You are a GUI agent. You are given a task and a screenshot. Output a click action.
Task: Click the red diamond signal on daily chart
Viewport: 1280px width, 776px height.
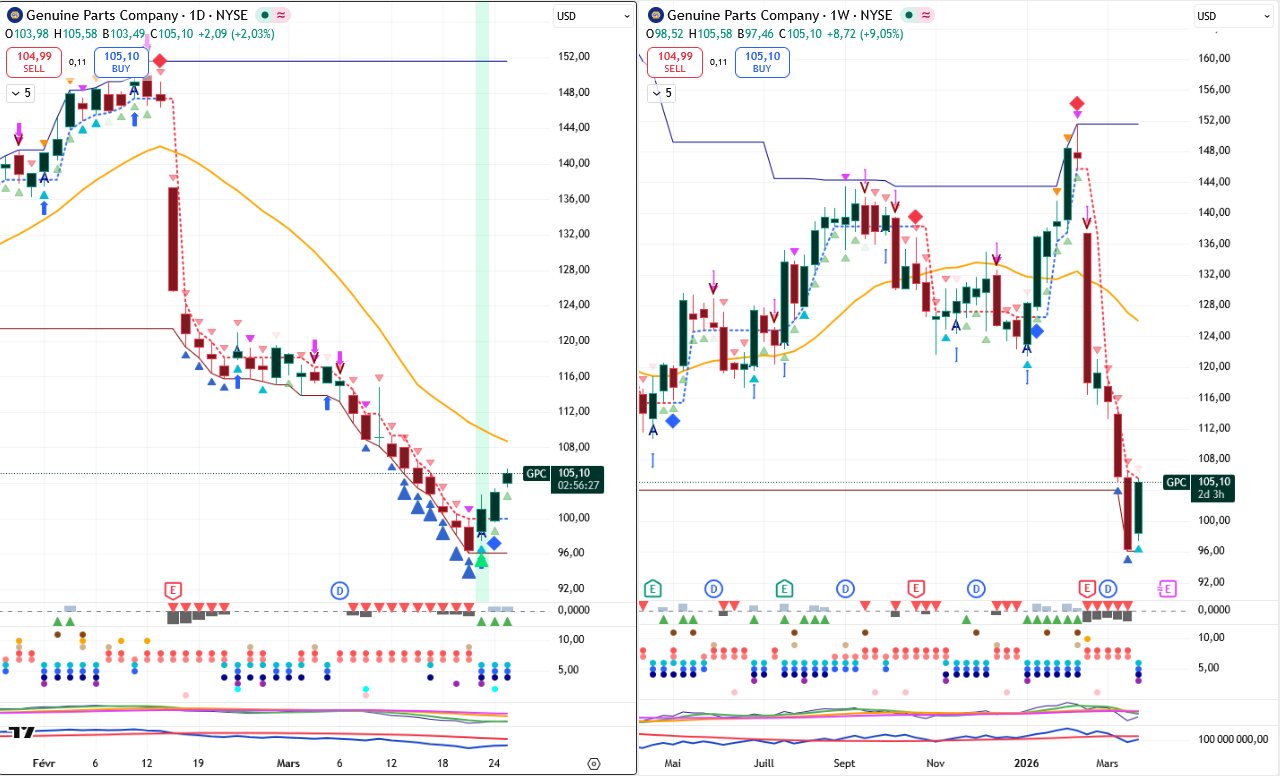(x=159, y=62)
